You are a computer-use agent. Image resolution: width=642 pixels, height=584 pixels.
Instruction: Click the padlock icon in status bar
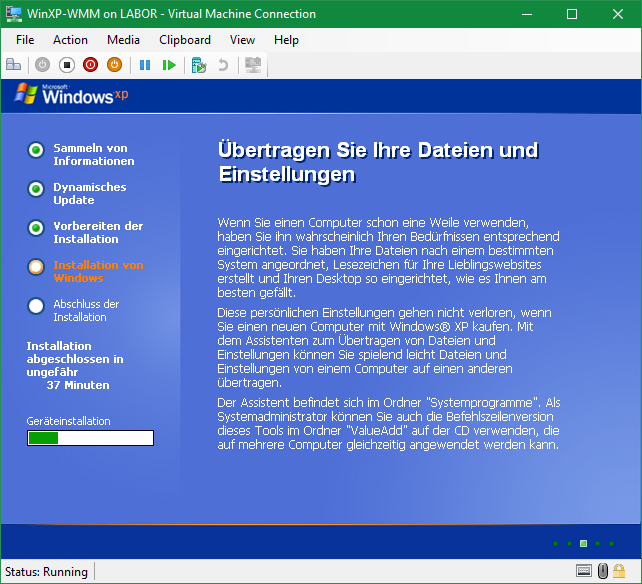point(620,572)
